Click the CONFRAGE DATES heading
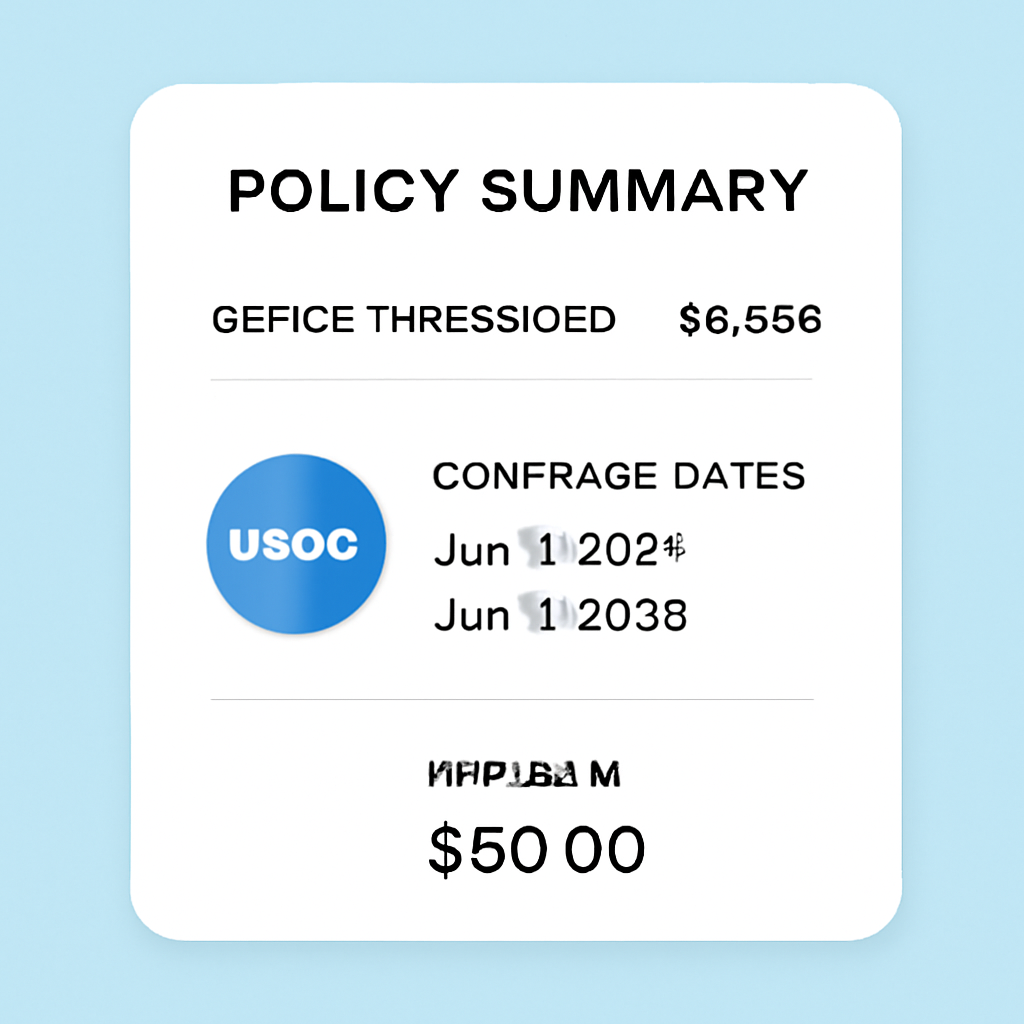The width and height of the screenshot is (1024, 1024). (x=619, y=476)
